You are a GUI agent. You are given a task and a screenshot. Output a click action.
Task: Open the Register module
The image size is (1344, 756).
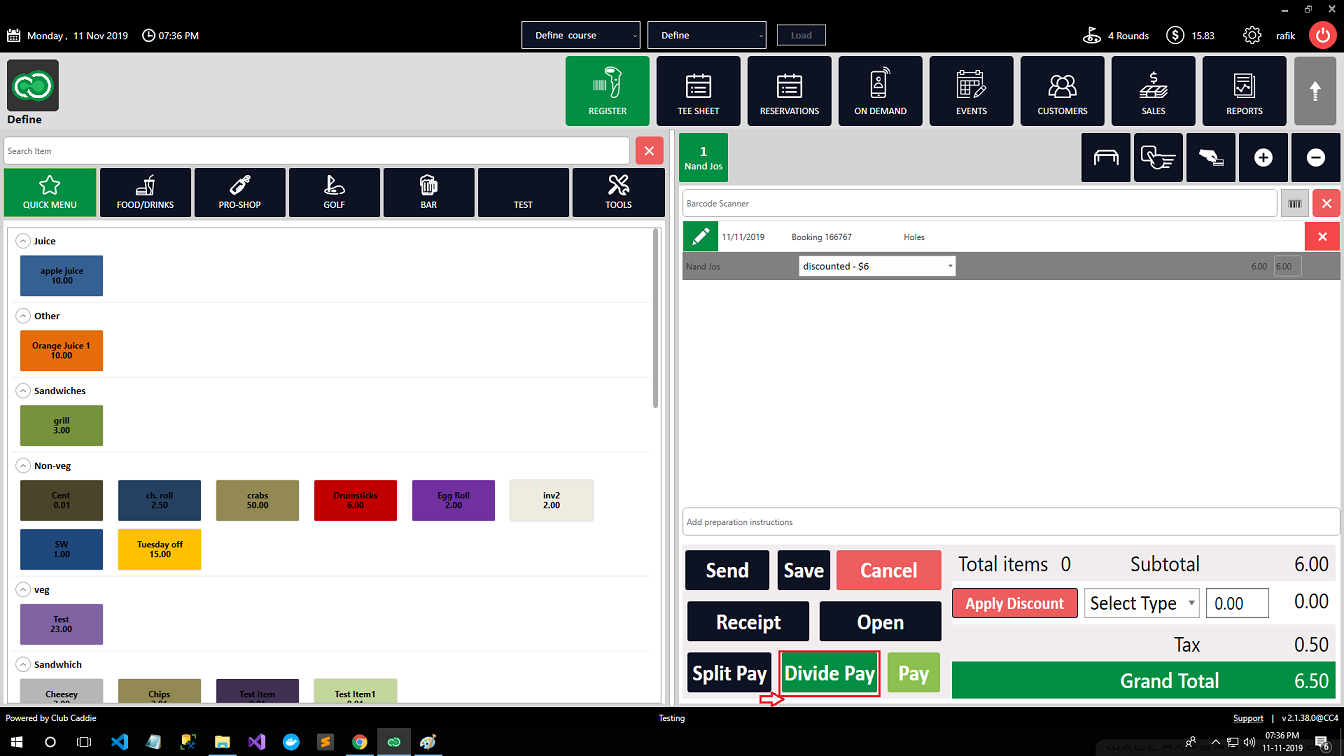point(607,91)
